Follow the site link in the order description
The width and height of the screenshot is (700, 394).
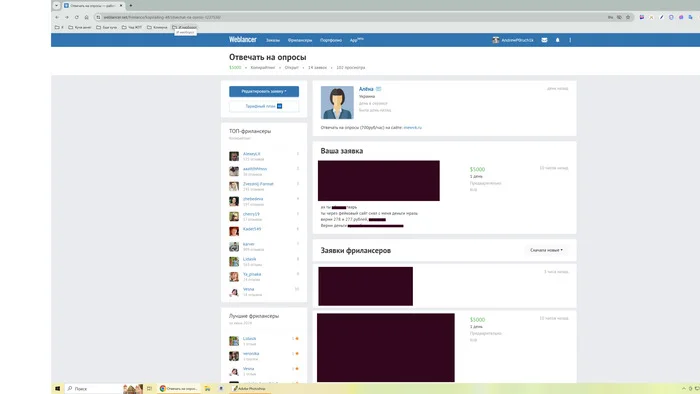[412, 128]
